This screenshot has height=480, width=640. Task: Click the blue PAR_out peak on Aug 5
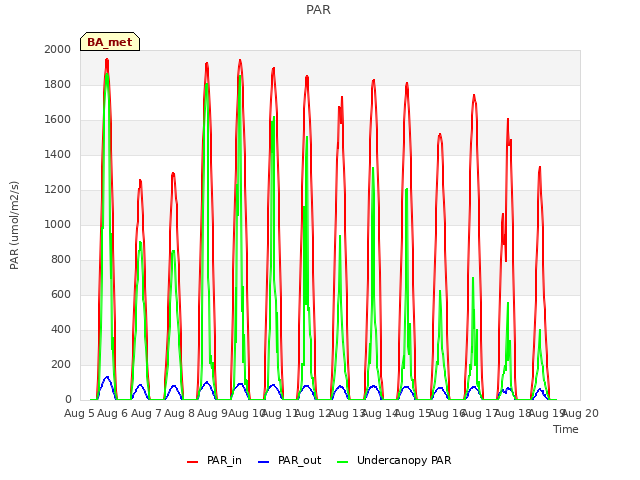(x=107, y=377)
